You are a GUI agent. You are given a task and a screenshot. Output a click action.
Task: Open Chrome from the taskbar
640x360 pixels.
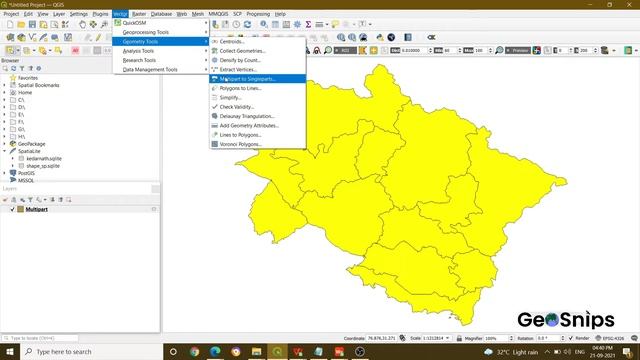coord(194,351)
